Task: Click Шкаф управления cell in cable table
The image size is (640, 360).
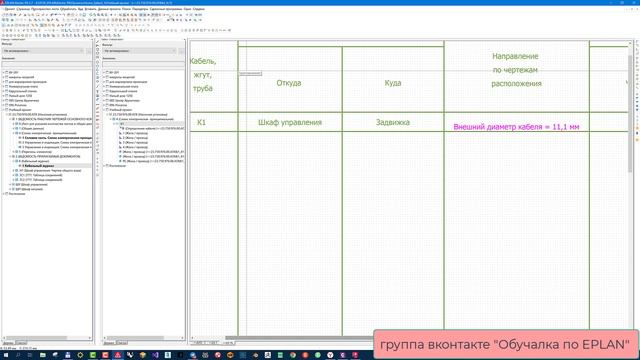Action: [290, 122]
